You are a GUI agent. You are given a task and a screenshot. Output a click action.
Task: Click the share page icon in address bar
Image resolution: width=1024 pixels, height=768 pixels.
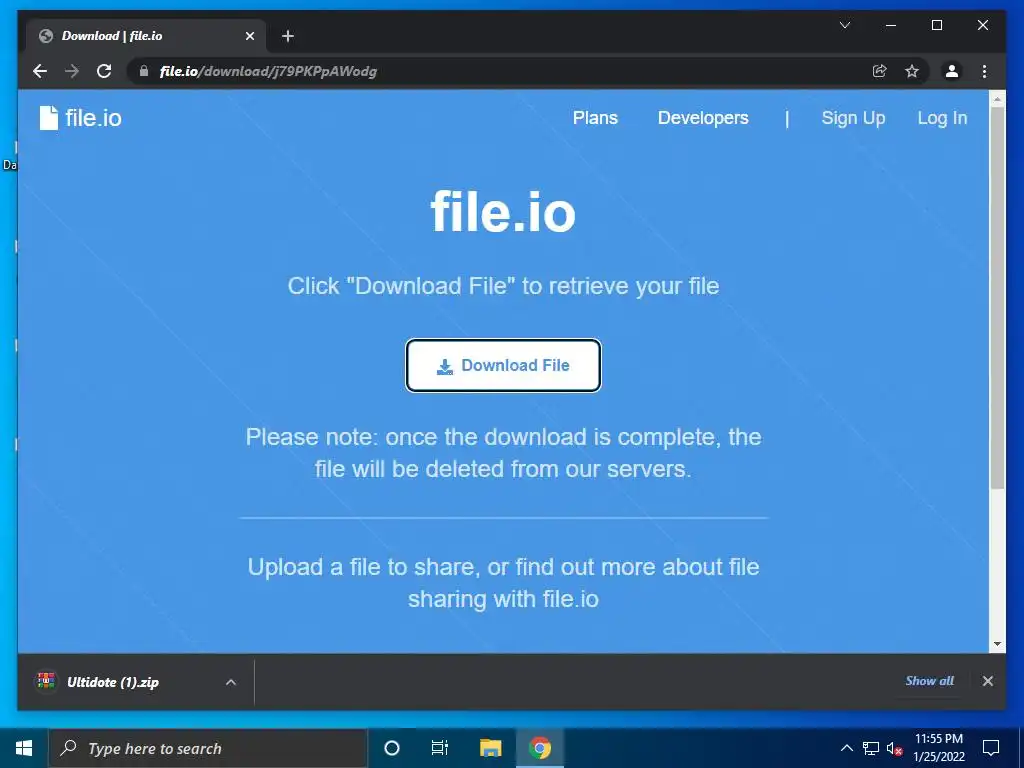pos(880,71)
